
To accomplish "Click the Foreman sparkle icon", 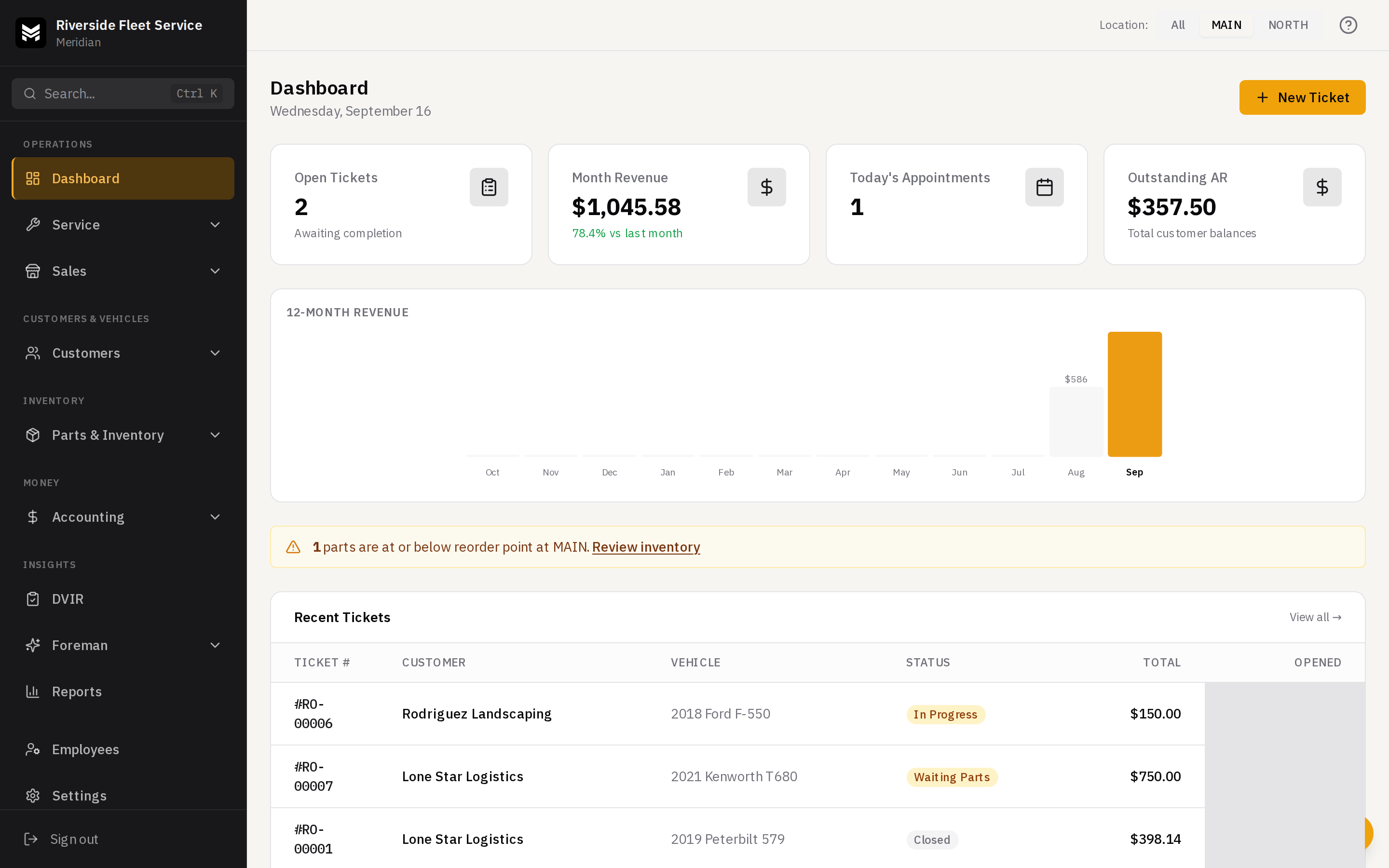I will pos(33,645).
